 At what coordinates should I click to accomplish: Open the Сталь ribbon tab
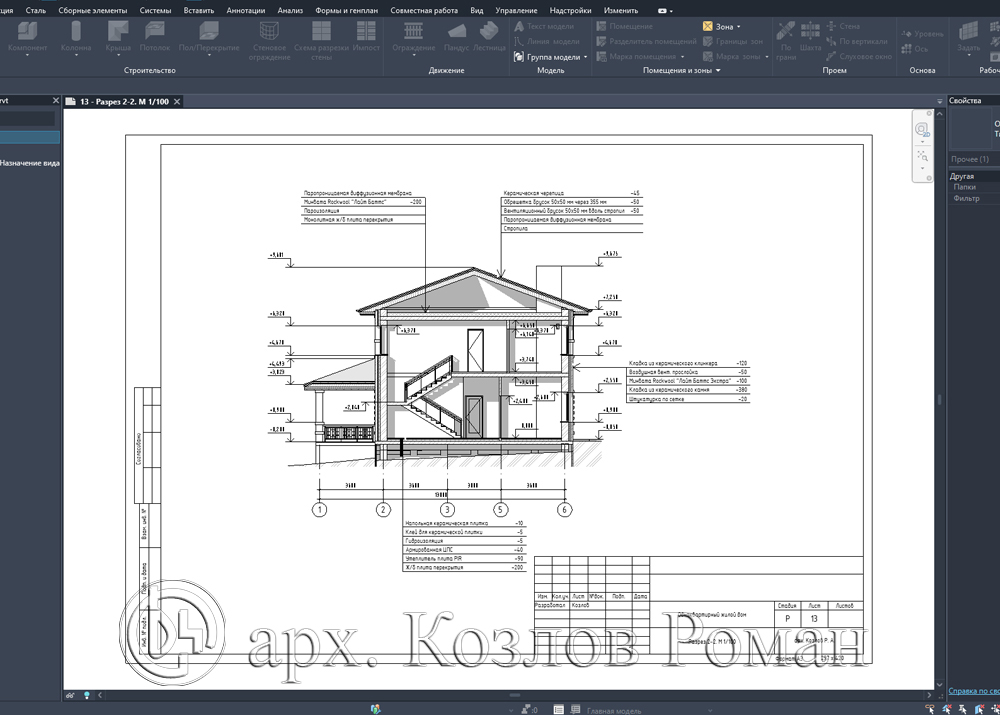coord(35,10)
